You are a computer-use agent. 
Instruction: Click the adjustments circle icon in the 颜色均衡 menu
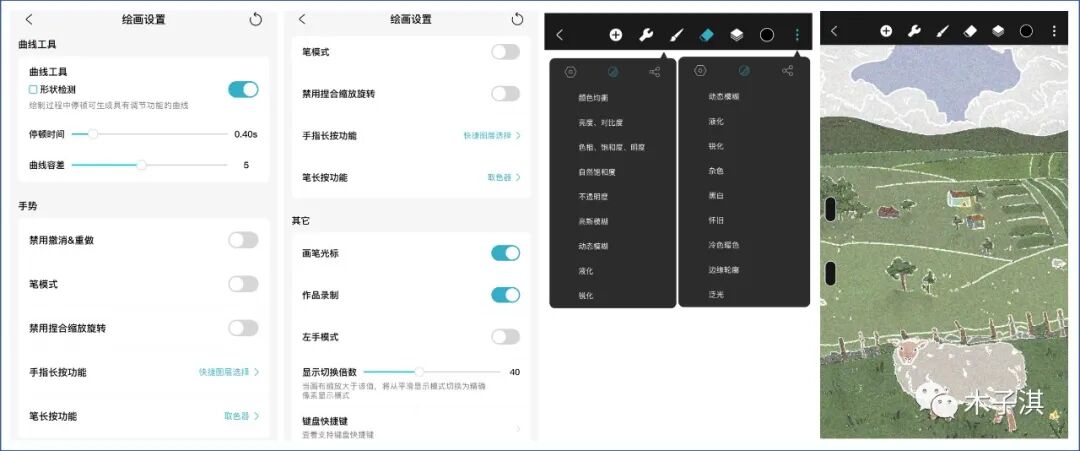(x=612, y=72)
